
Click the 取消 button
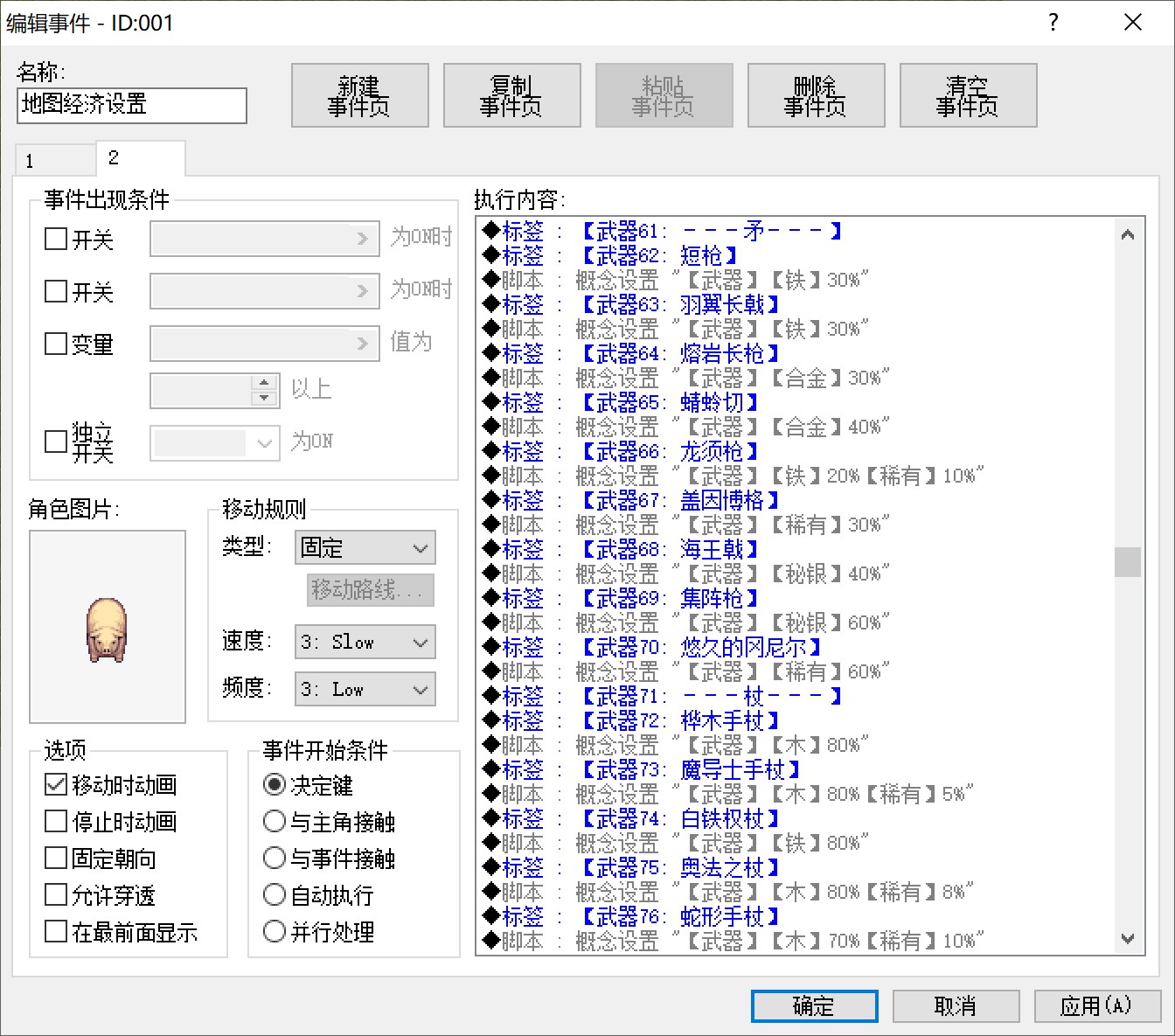[x=956, y=1006]
